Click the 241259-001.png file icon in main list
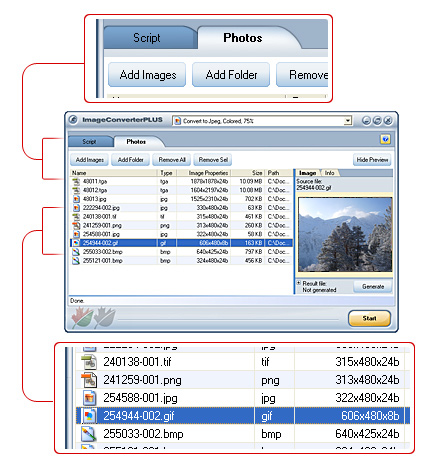Viewport: 425px width, 463px height. (x=76, y=225)
